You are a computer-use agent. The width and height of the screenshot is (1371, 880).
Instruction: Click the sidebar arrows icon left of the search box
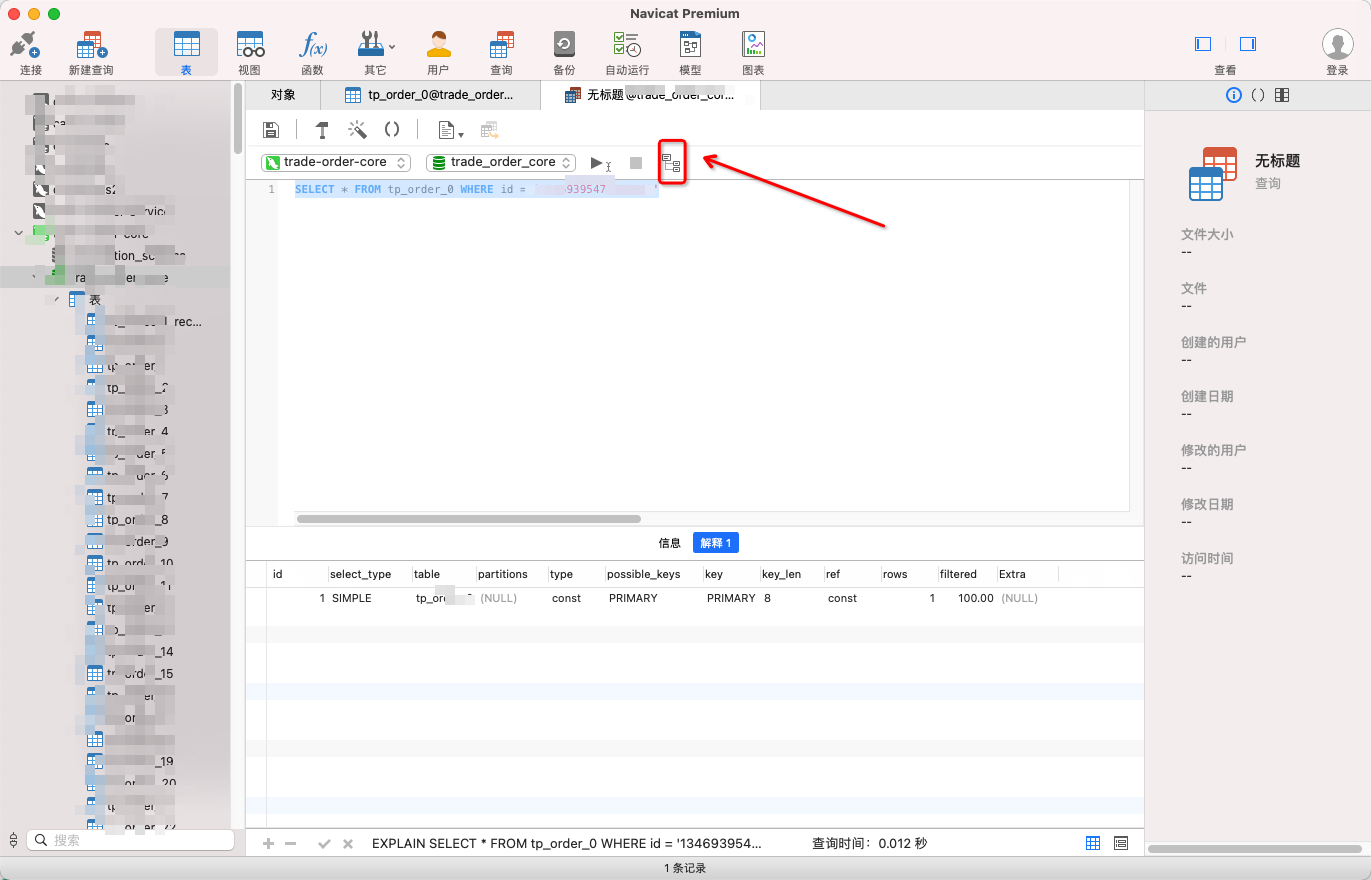tap(13, 840)
